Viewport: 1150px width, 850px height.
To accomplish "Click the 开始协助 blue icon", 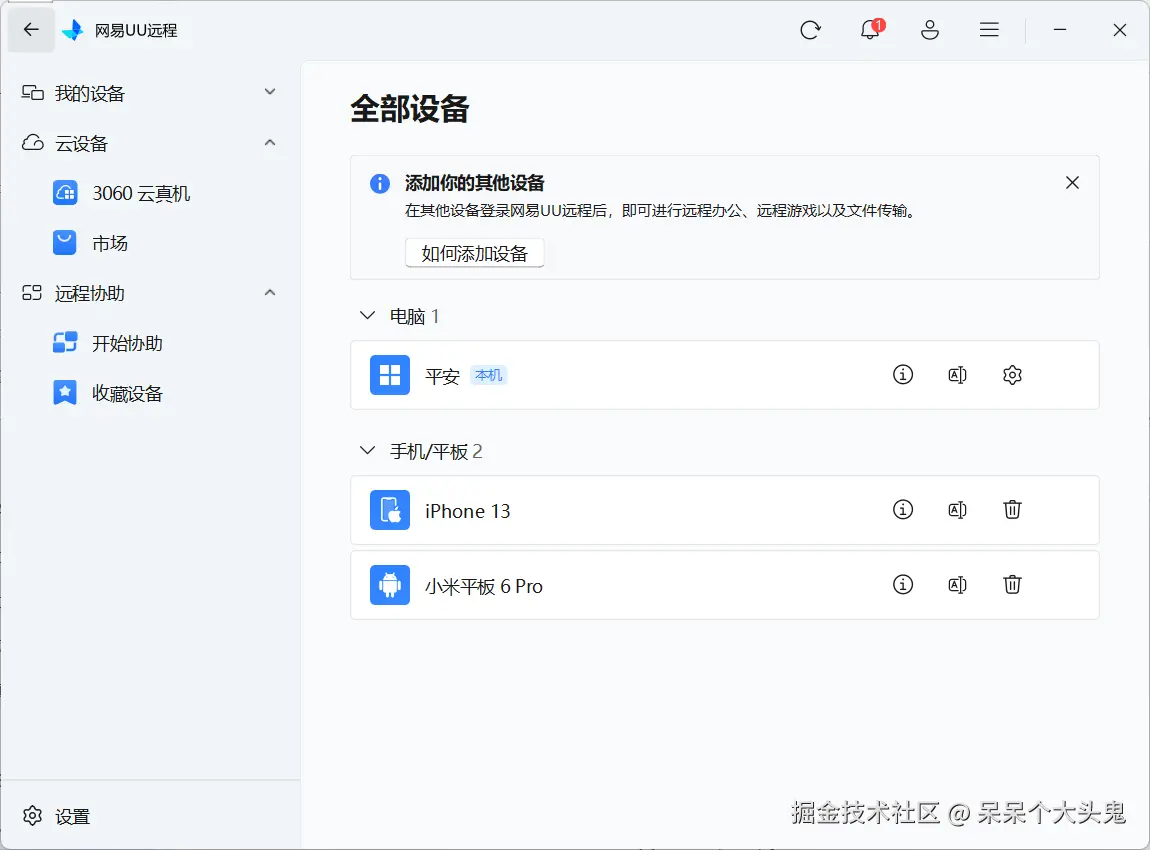I will coord(65,342).
